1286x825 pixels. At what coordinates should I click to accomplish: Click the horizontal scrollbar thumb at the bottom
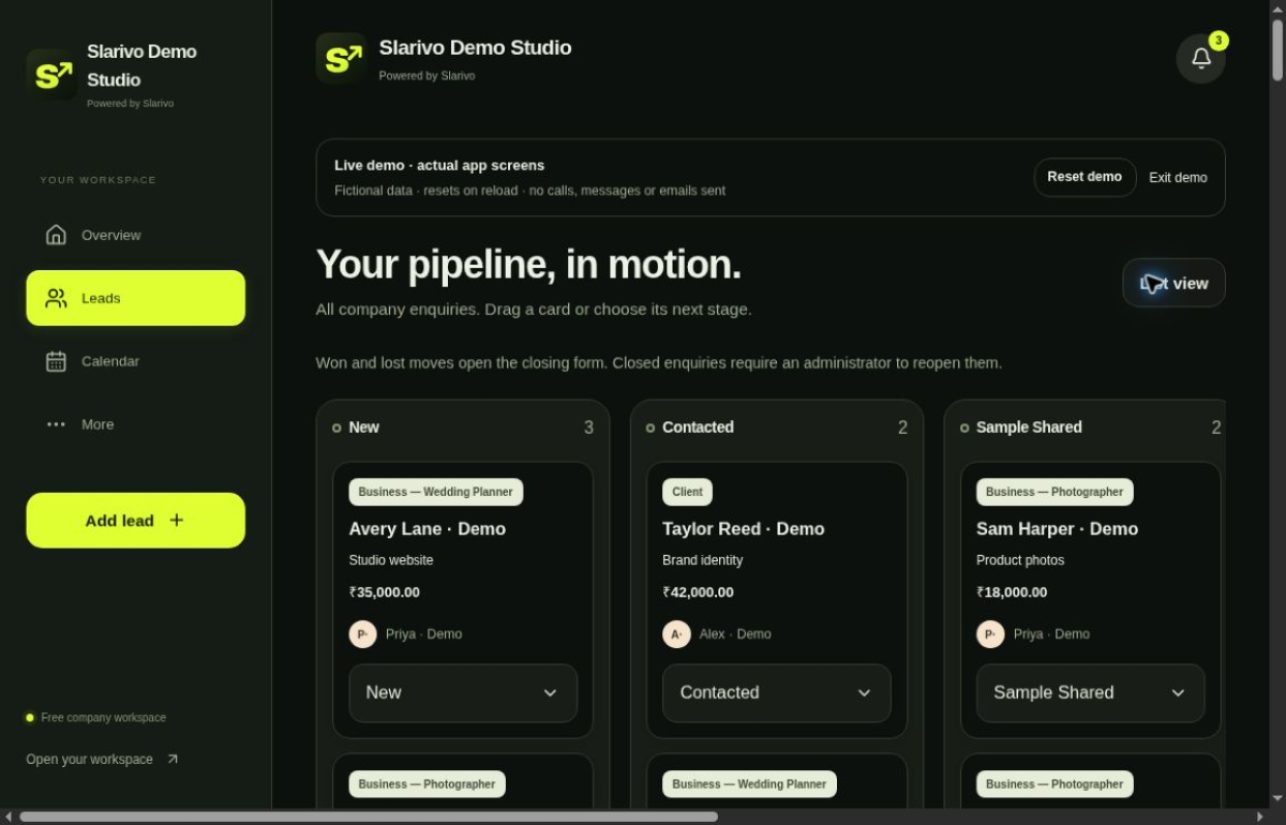pos(368,817)
